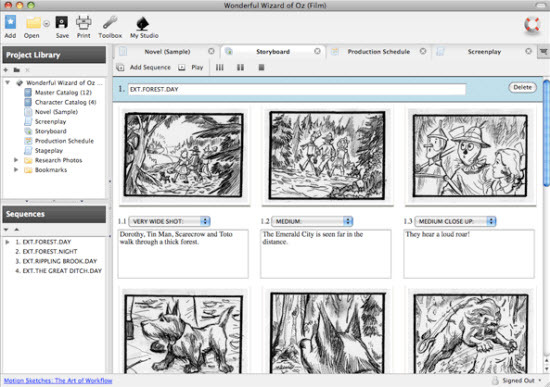Open shot type dropdown MEDIUM CLOSE UP
The image size is (550, 387).
(x=455, y=221)
